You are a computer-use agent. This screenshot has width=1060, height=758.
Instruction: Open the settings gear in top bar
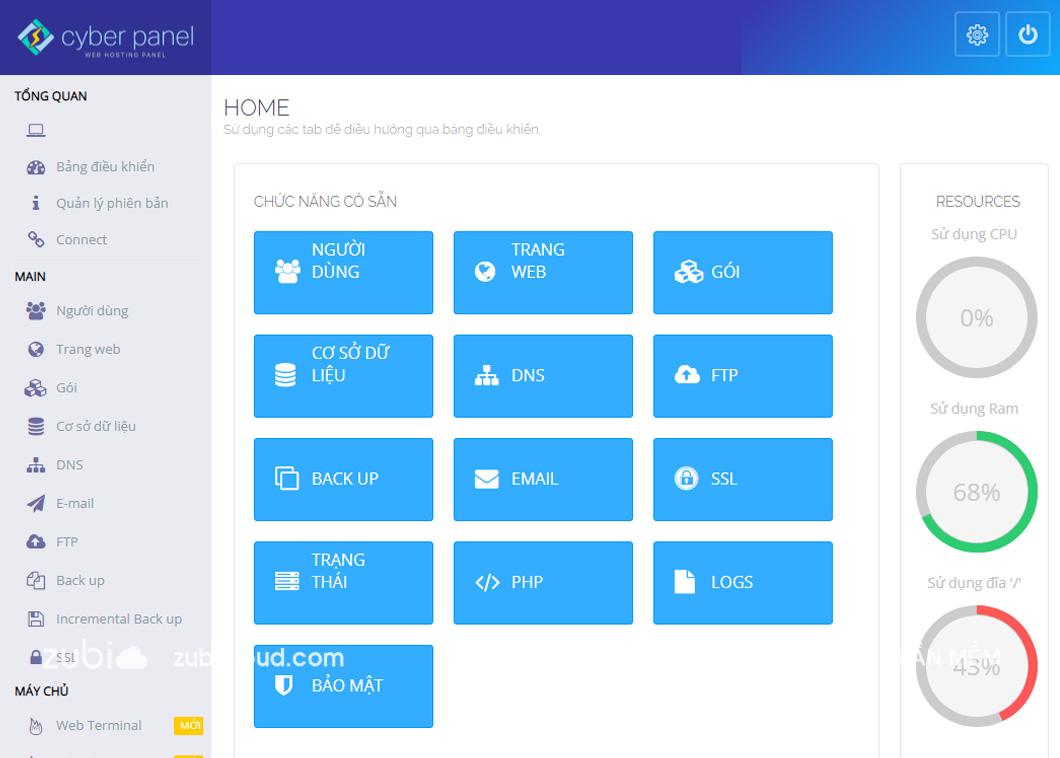[x=977, y=33]
